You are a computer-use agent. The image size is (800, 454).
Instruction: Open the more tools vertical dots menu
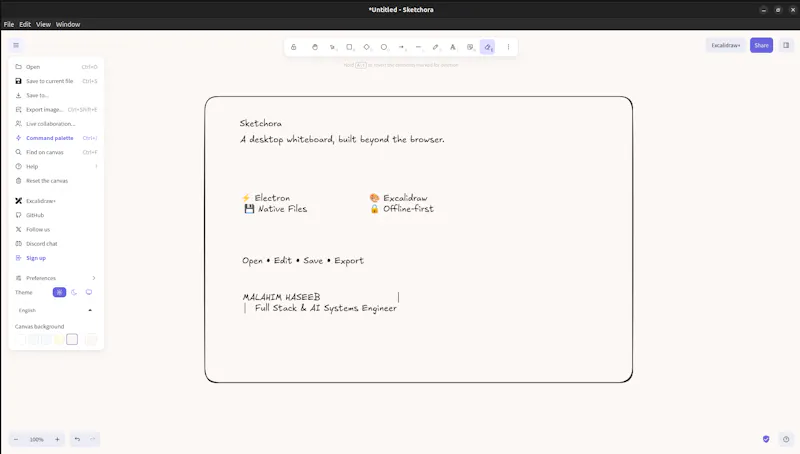click(508, 47)
